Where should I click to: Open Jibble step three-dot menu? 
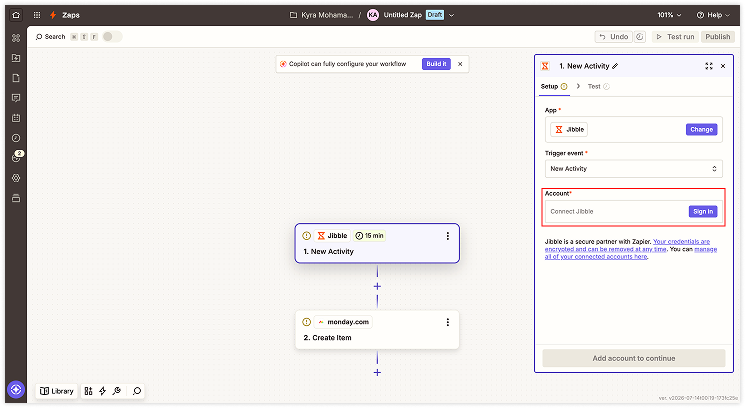tap(448, 236)
